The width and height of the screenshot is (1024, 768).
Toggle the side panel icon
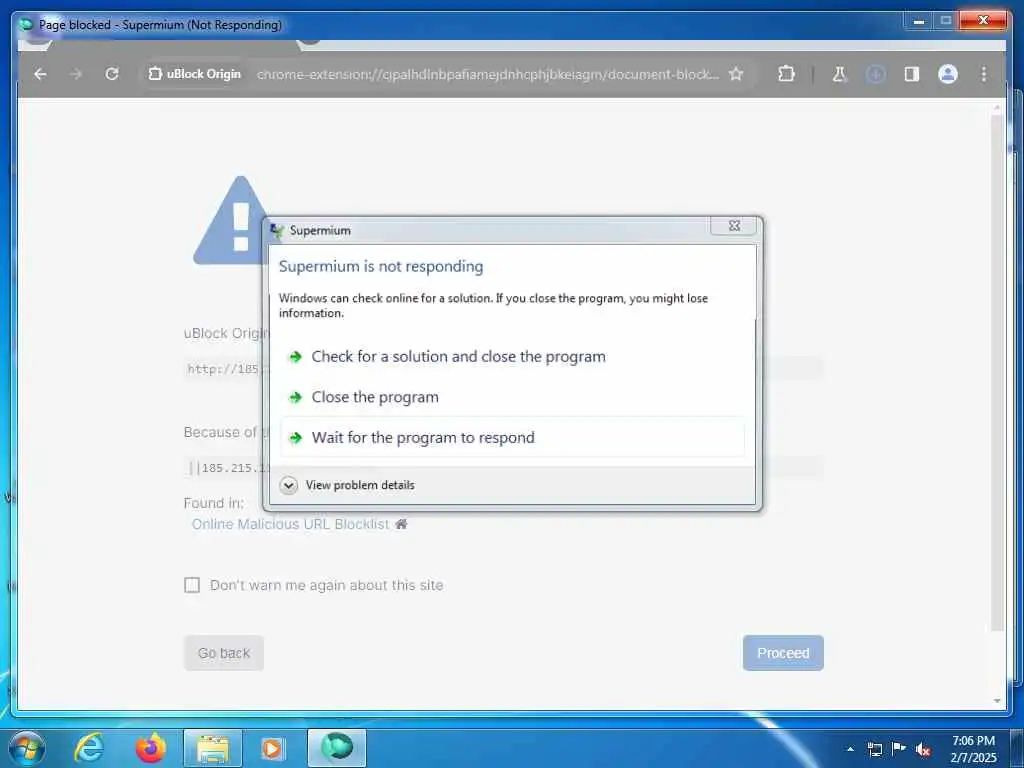[912, 74]
